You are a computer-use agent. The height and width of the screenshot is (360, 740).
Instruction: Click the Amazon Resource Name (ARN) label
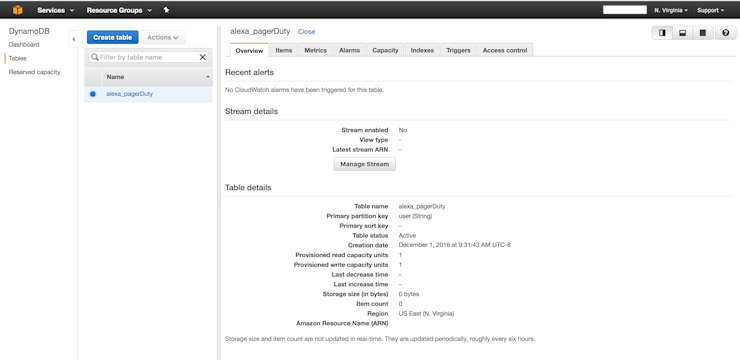342,324
